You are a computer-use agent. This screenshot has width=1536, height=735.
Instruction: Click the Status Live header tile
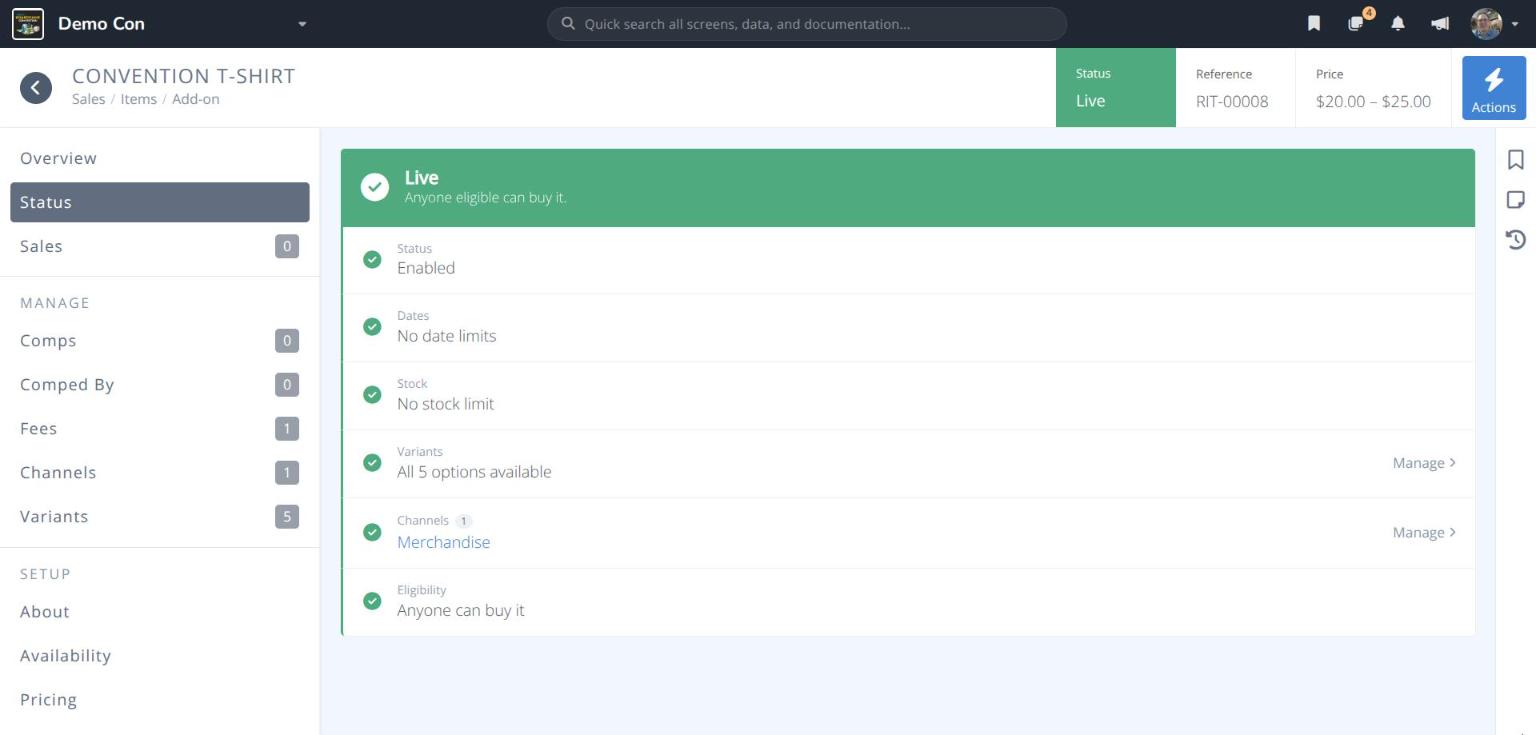pos(1116,88)
